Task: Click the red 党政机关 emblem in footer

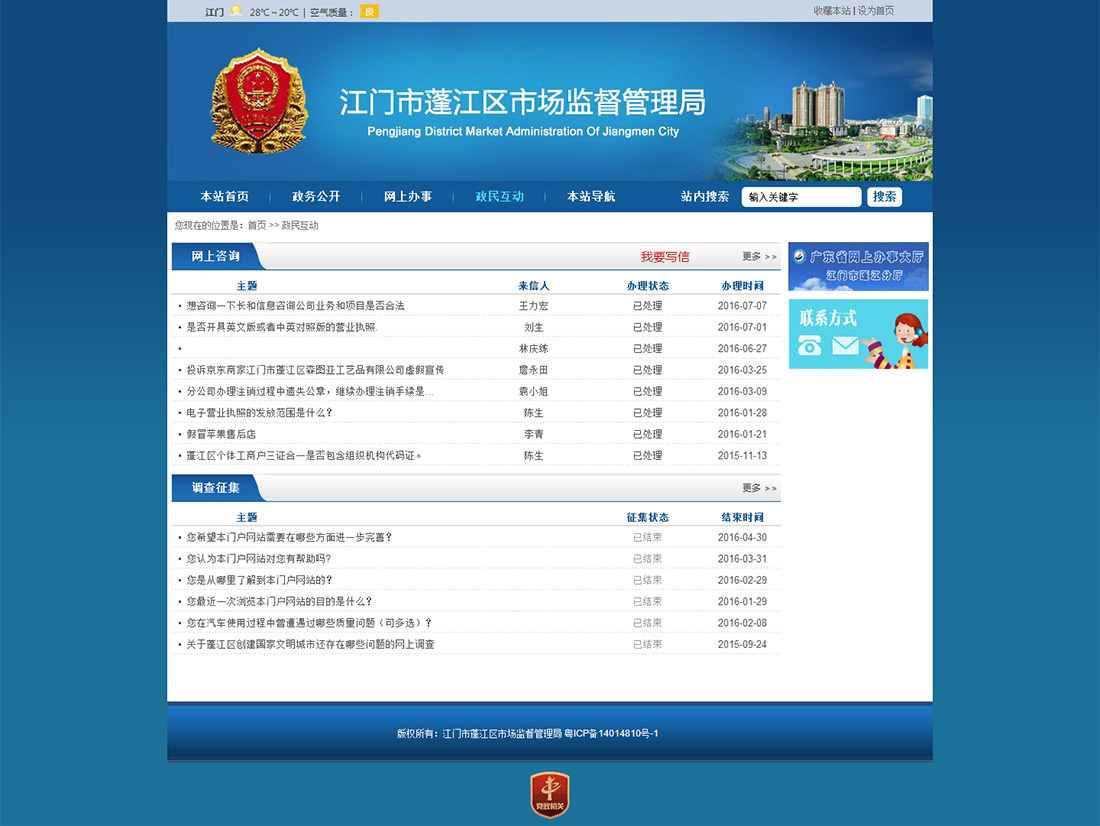Action: point(549,795)
